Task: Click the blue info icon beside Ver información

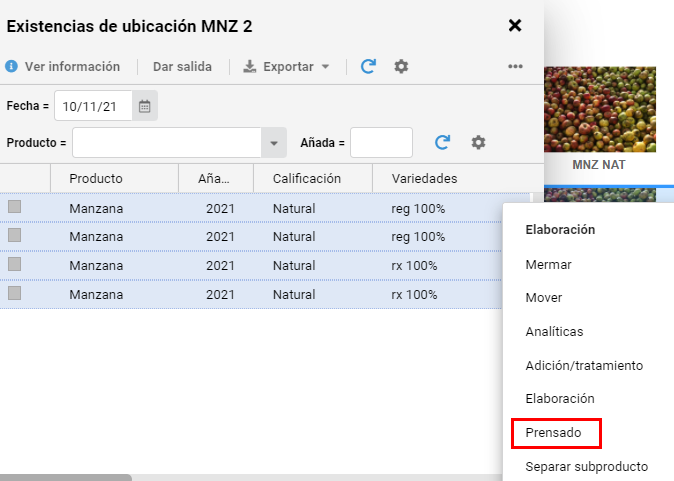Action: tap(12, 67)
